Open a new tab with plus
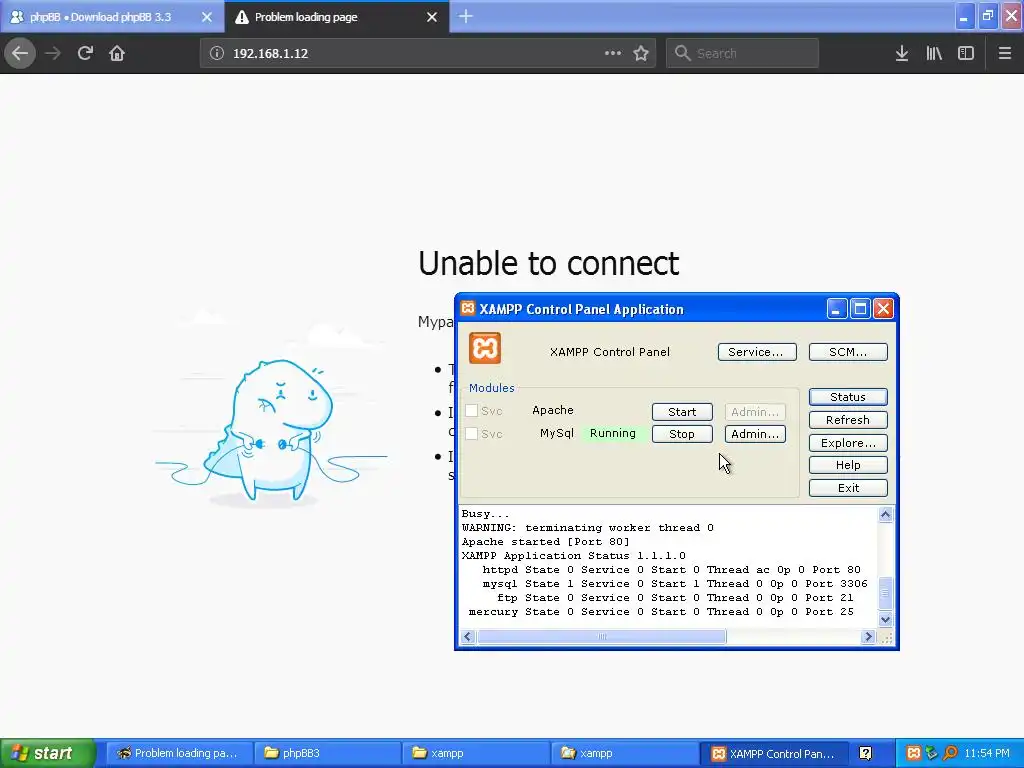 466,17
